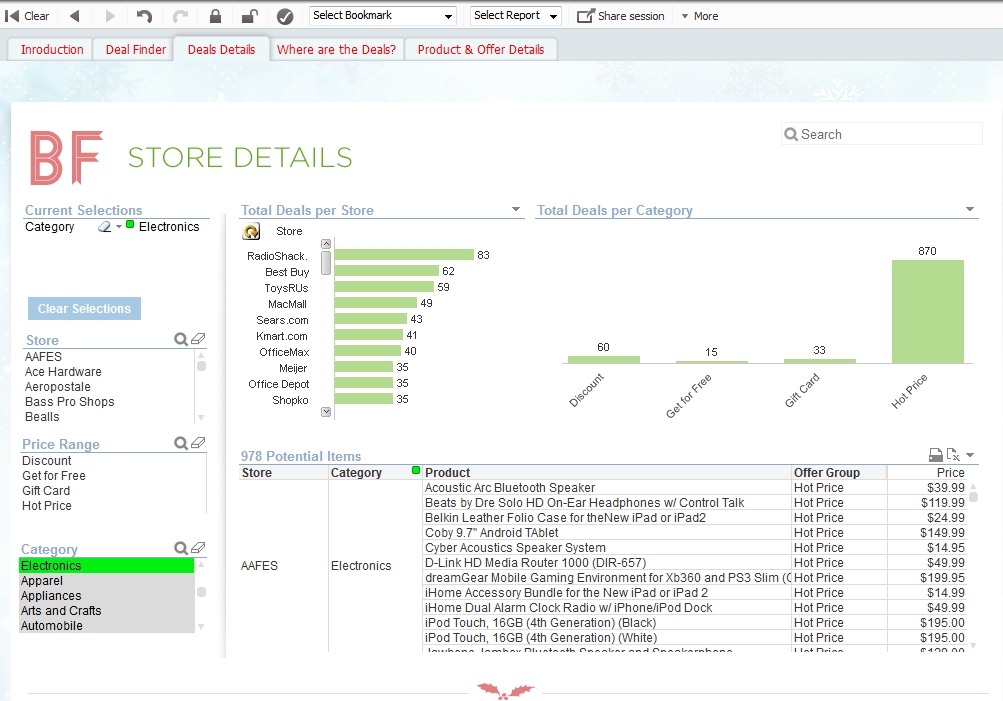Click the Offer Group column header

pyautogui.click(x=839, y=473)
